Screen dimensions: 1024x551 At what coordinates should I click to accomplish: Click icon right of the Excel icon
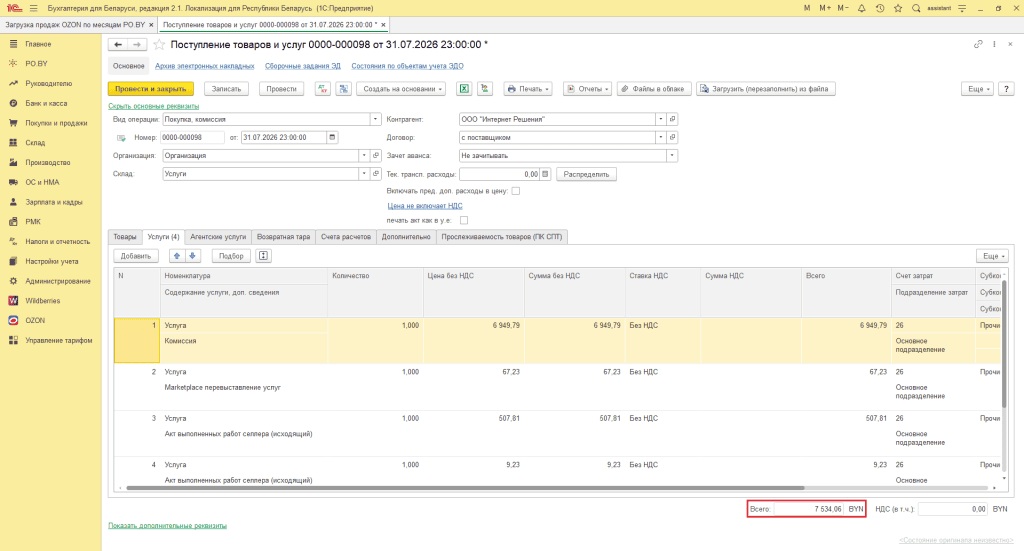tap(485, 89)
